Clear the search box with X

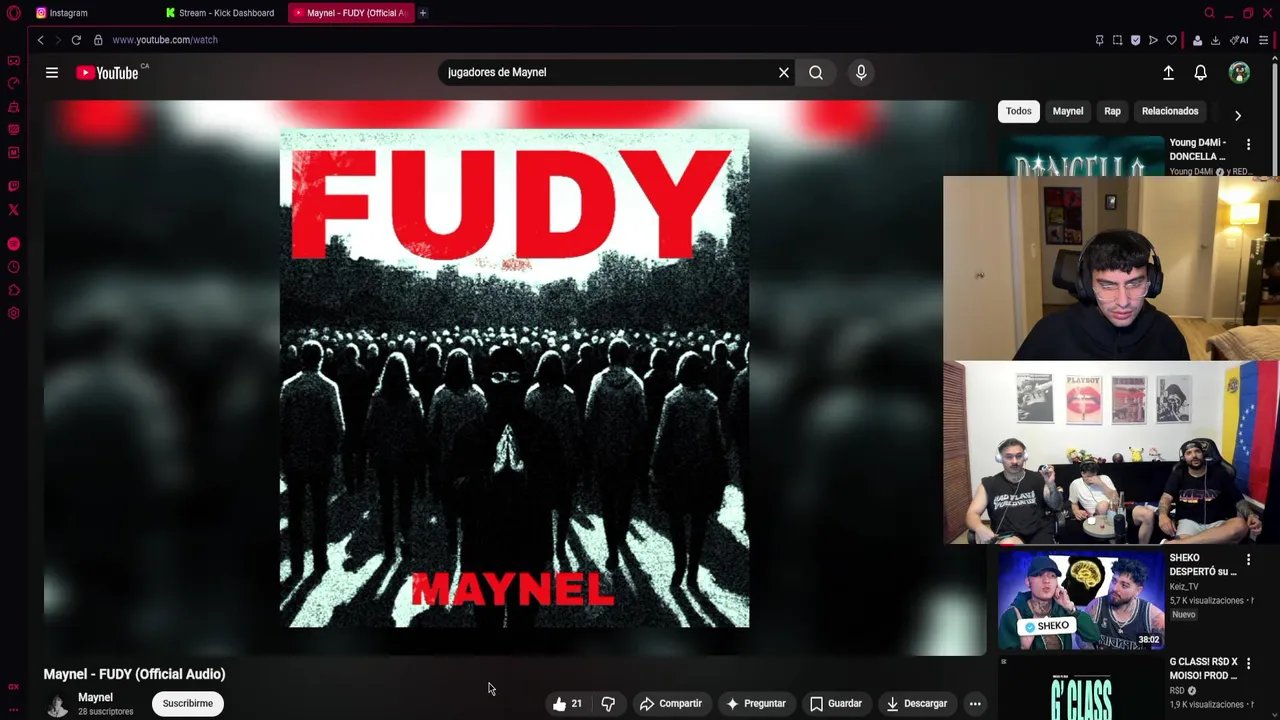[784, 72]
